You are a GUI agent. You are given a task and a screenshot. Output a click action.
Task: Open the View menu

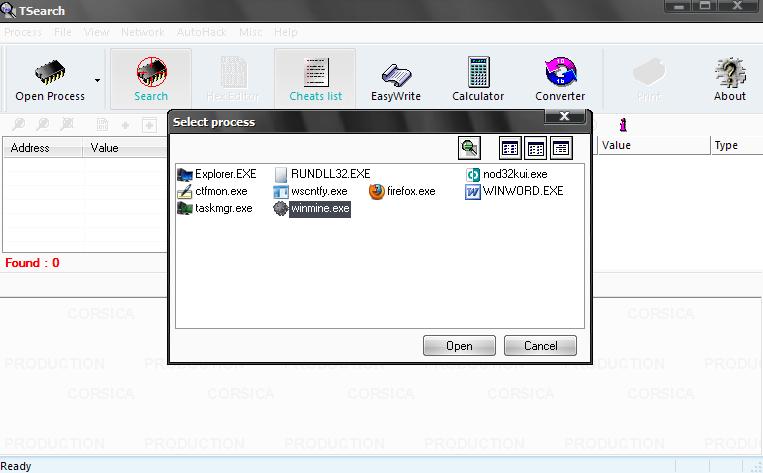[x=96, y=32]
